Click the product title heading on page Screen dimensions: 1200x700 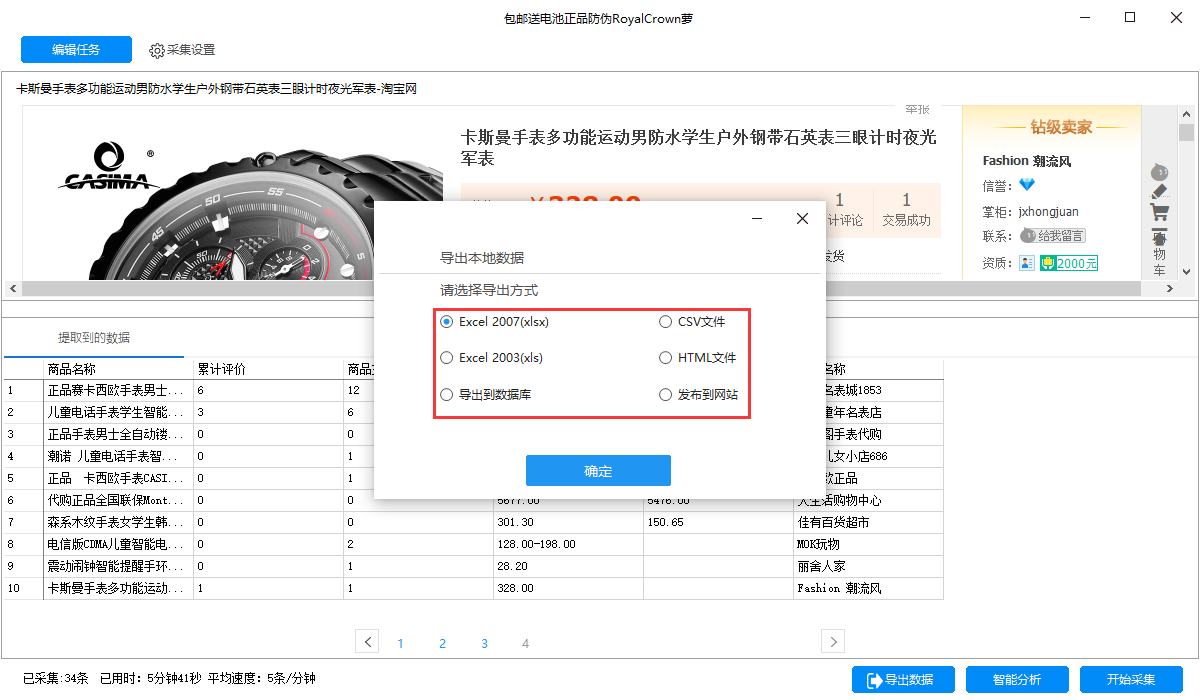click(x=698, y=148)
